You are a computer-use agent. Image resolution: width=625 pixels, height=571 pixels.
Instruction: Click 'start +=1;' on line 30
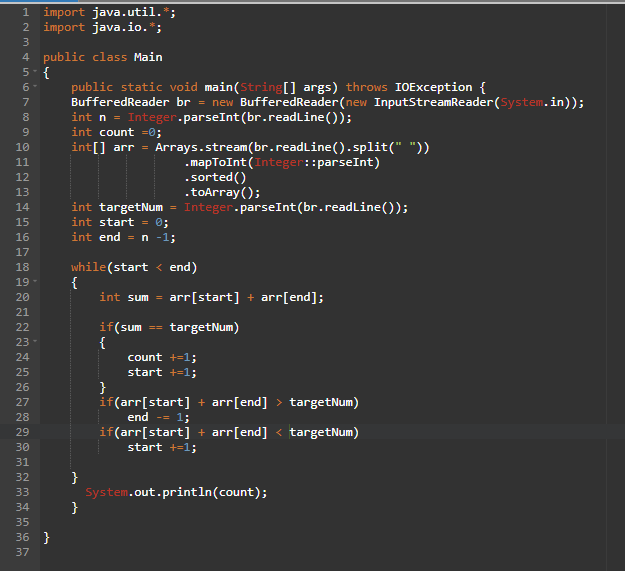tap(162, 447)
